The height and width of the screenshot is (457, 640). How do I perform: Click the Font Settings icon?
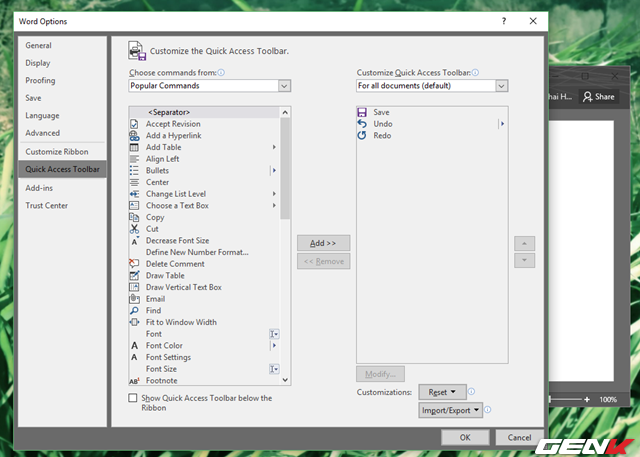[x=134, y=357]
